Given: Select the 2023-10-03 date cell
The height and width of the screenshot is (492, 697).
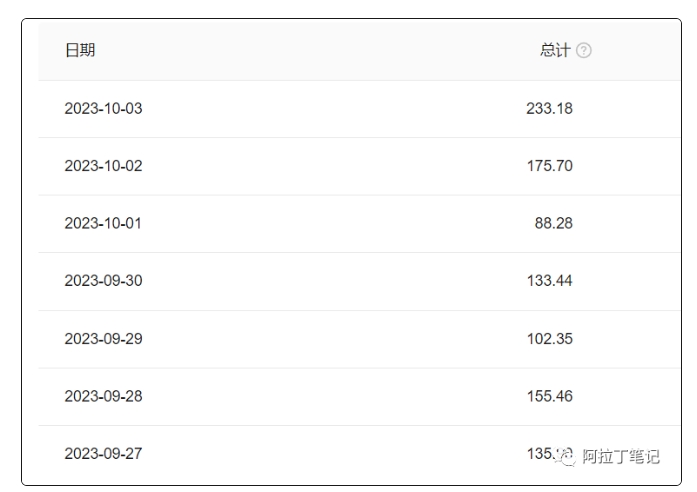Looking at the screenshot, I should pos(103,108).
